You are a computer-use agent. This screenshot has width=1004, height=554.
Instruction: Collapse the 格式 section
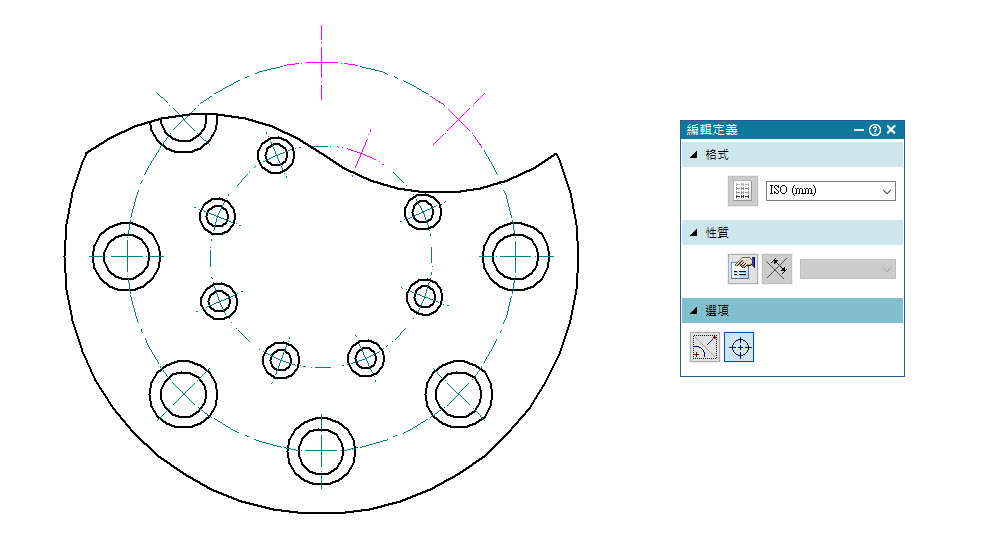point(693,155)
